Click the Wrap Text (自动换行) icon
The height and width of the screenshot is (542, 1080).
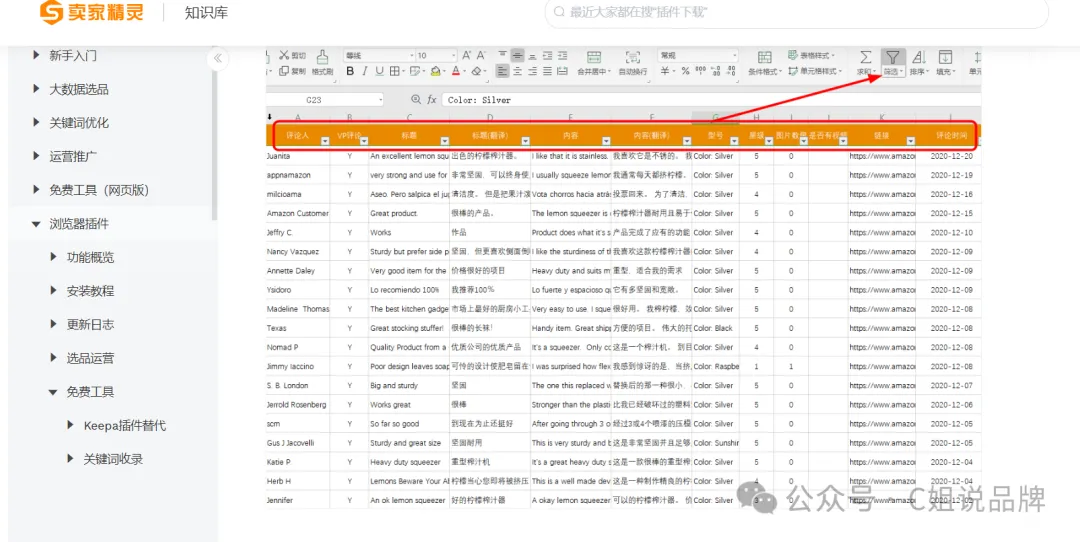click(632, 56)
